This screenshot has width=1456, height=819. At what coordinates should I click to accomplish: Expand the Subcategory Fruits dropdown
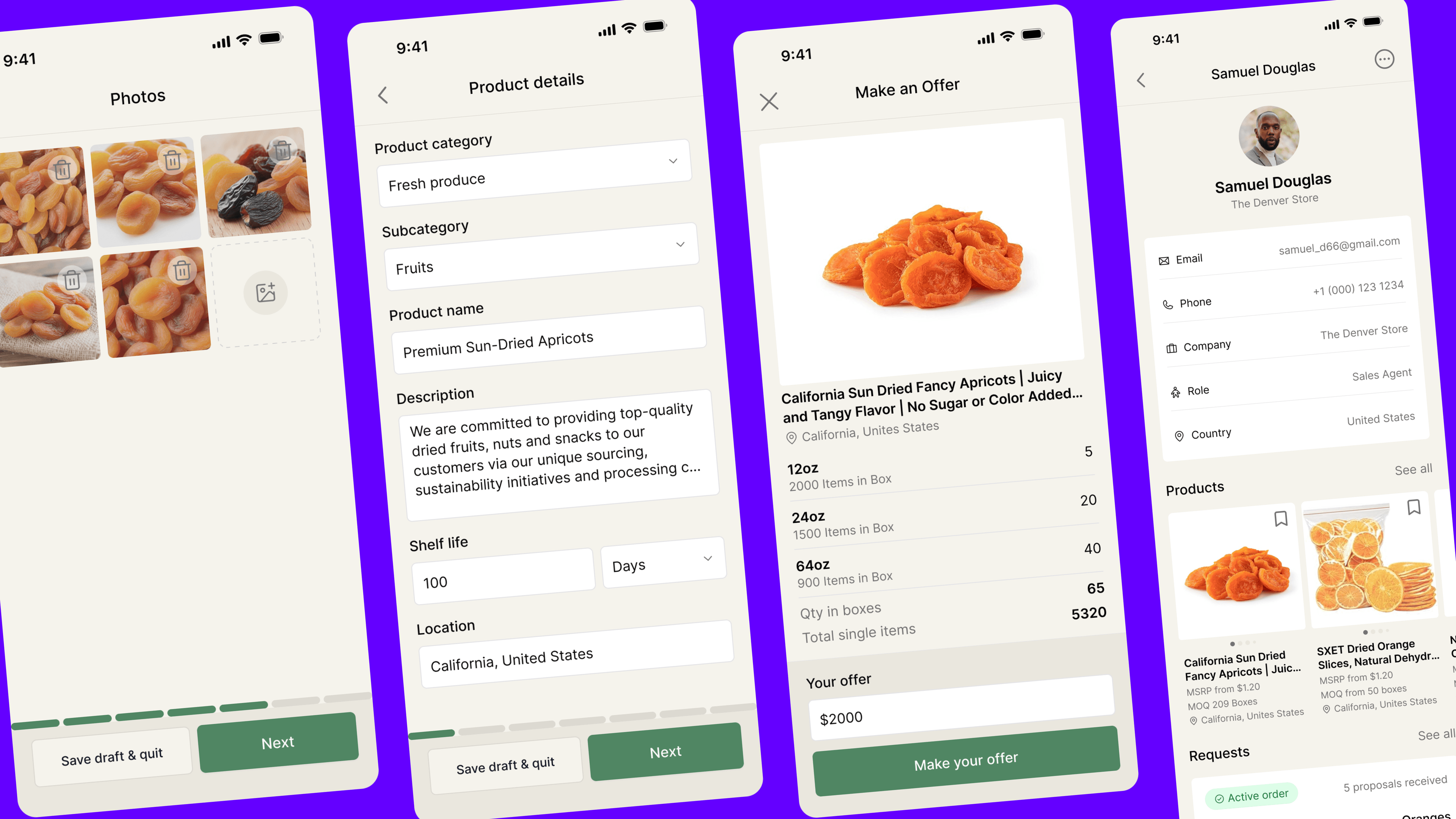point(541,257)
